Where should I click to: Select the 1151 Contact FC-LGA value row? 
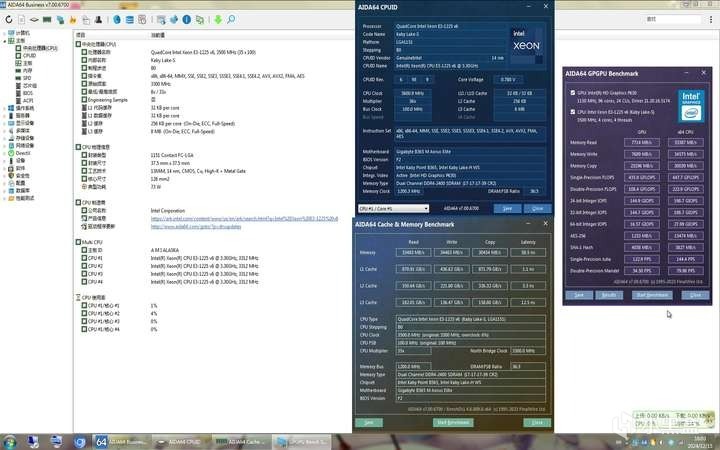pyautogui.click(x=172, y=155)
